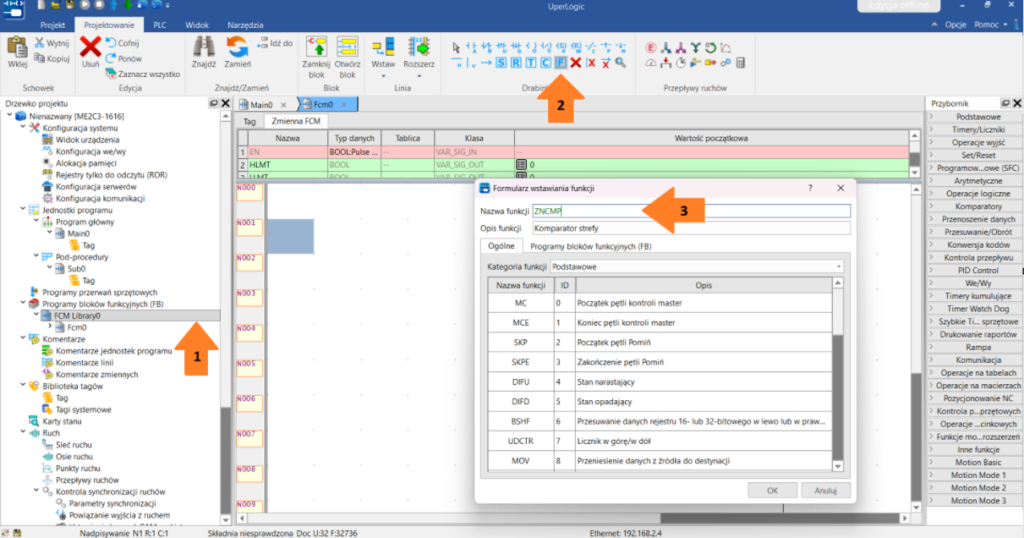The width and height of the screenshot is (1024, 538).
Task: Collapse the Konfiguracja systemu tree node
Action: point(23,127)
